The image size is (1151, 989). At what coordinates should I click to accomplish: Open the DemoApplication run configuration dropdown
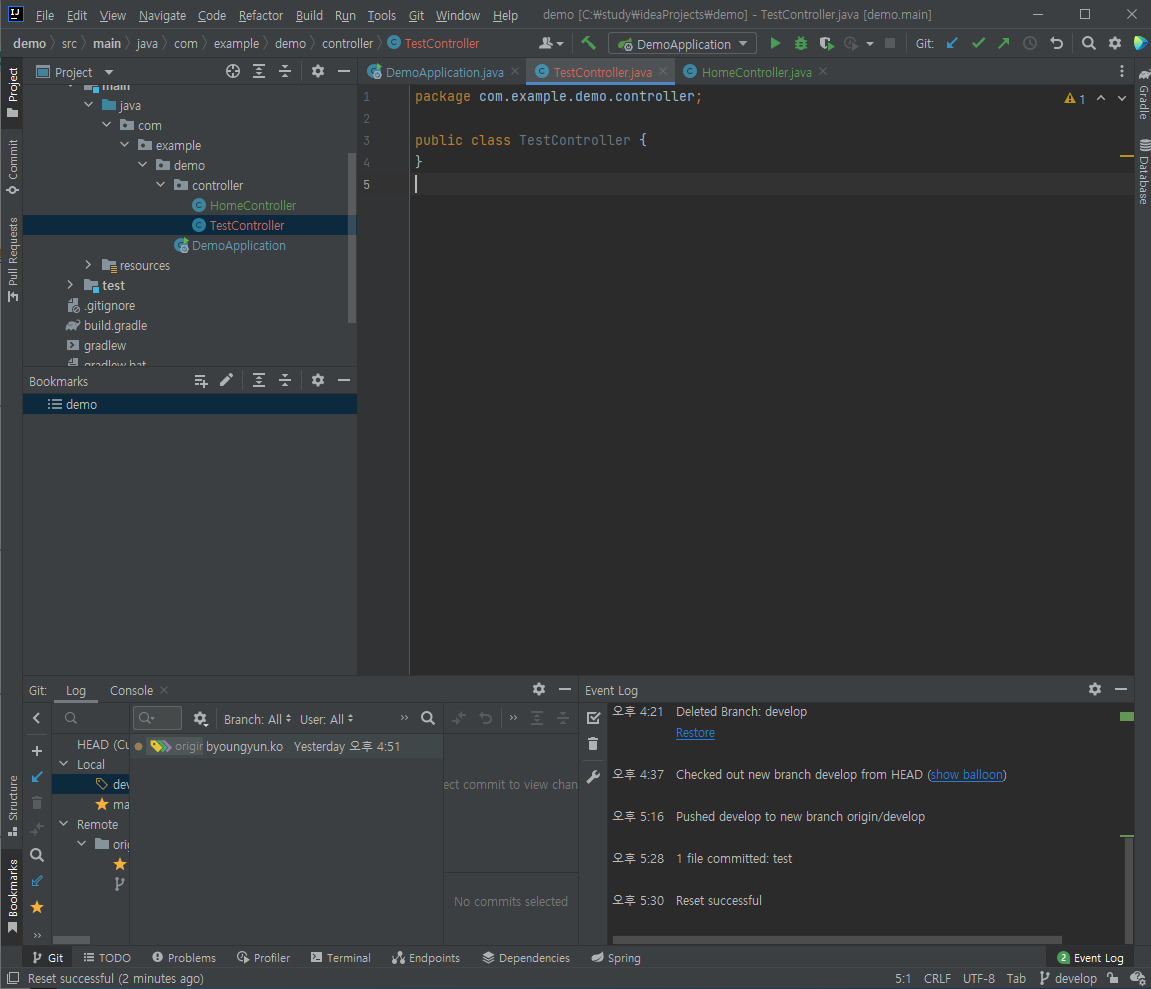point(684,44)
